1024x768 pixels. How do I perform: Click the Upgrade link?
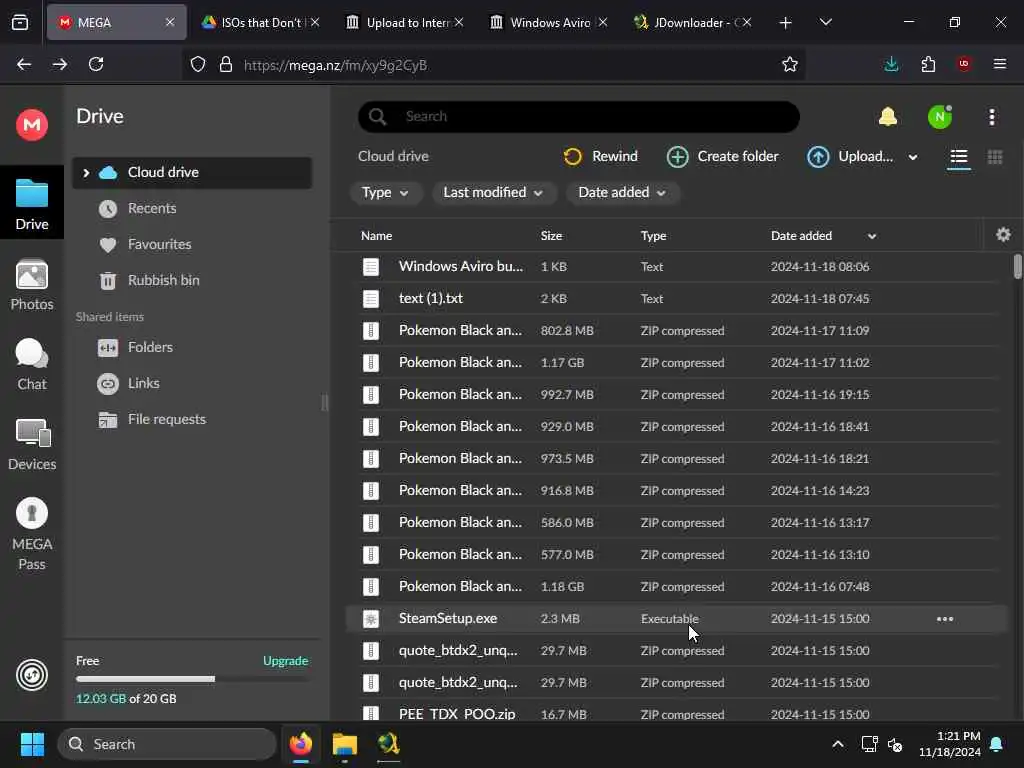click(285, 661)
